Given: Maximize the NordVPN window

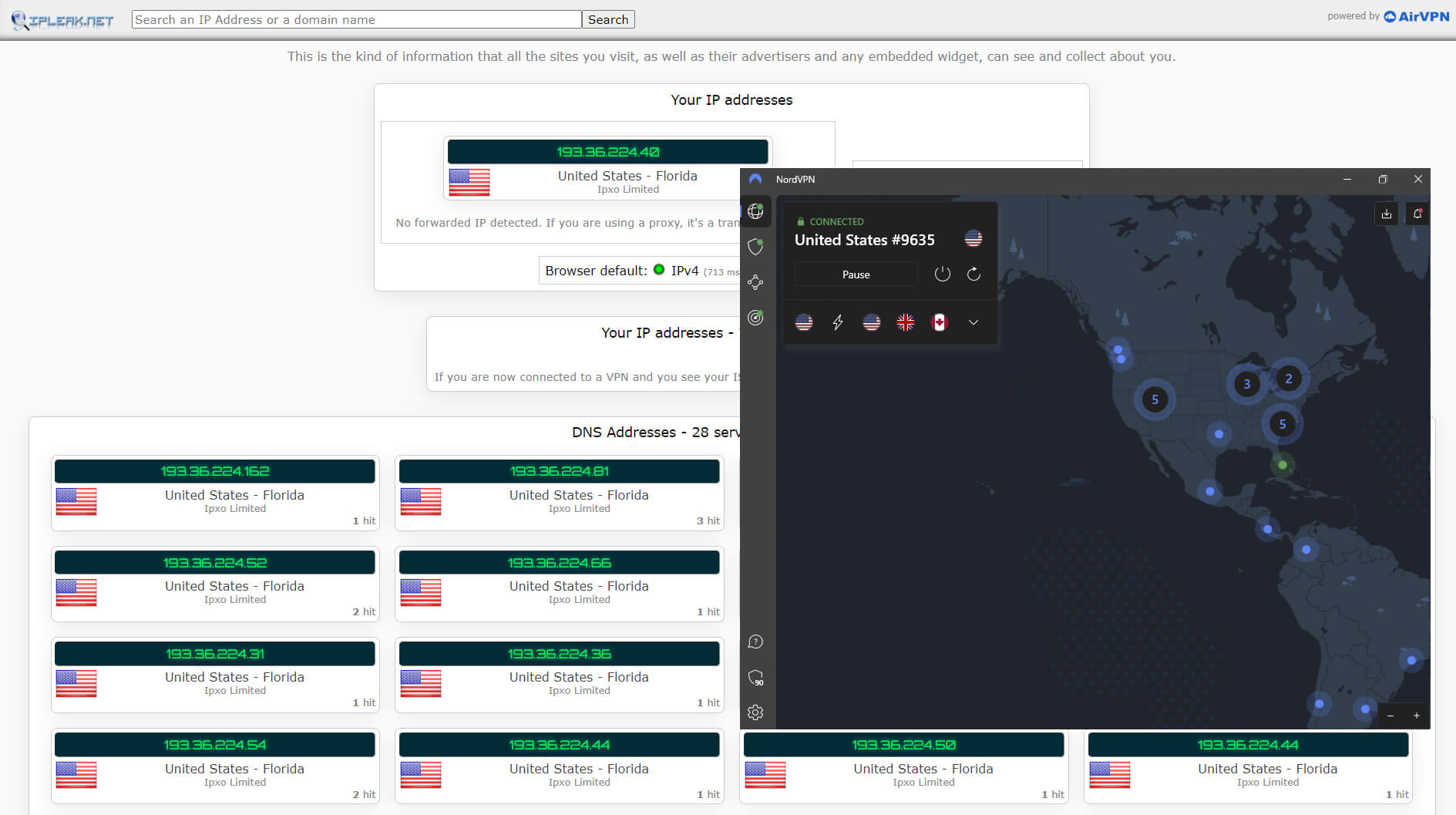Looking at the screenshot, I should [x=1383, y=179].
